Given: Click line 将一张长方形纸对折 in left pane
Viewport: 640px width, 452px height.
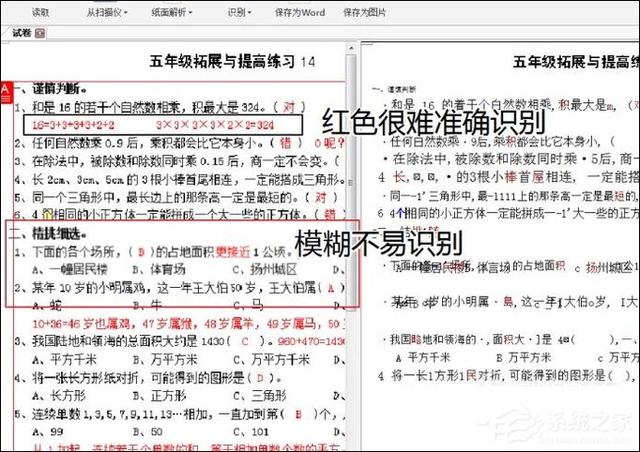Looking at the screenshot, I should pyautogui.click(x=149, y=378).
